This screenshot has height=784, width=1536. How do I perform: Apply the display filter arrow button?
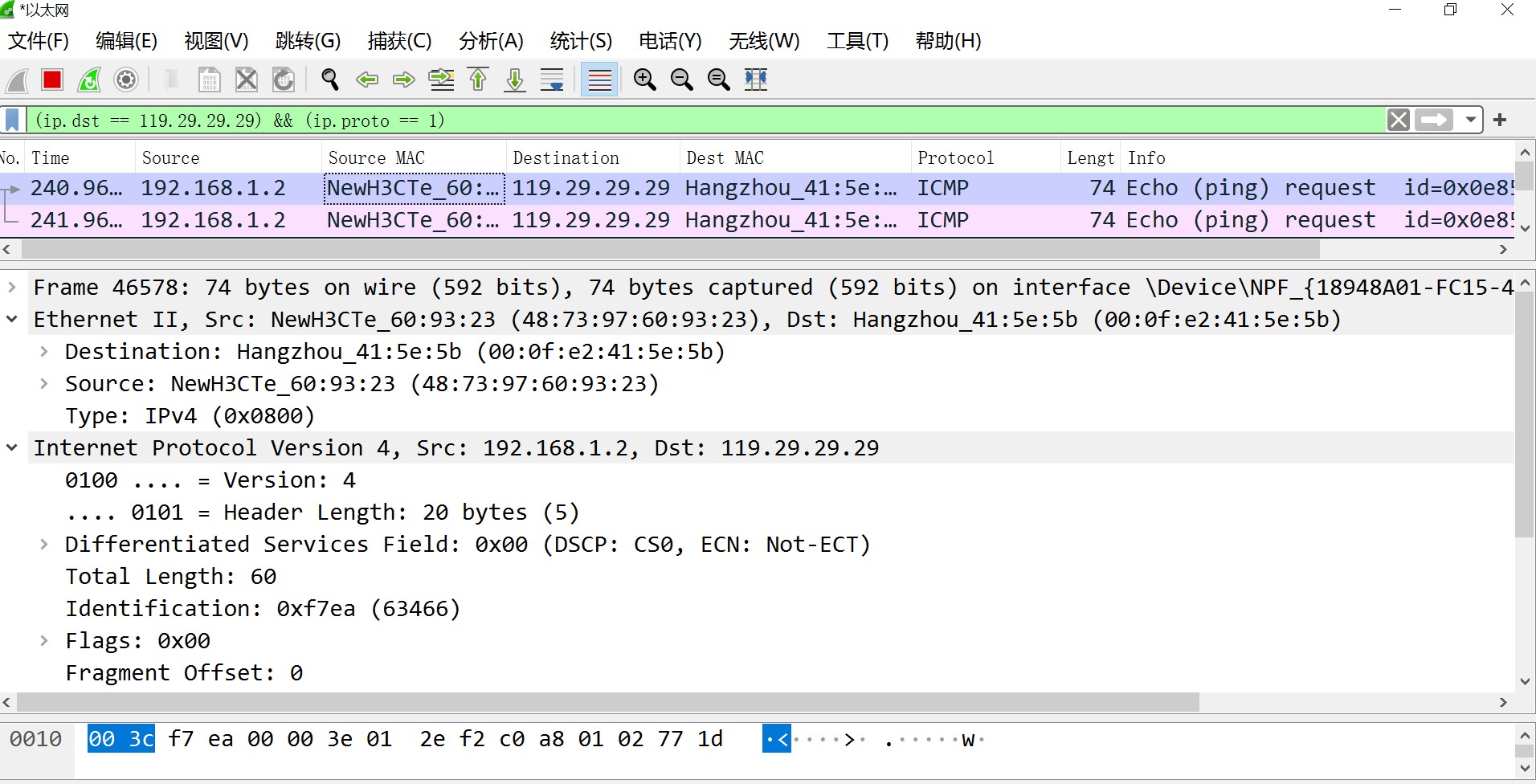click(x=1434, y=120)
